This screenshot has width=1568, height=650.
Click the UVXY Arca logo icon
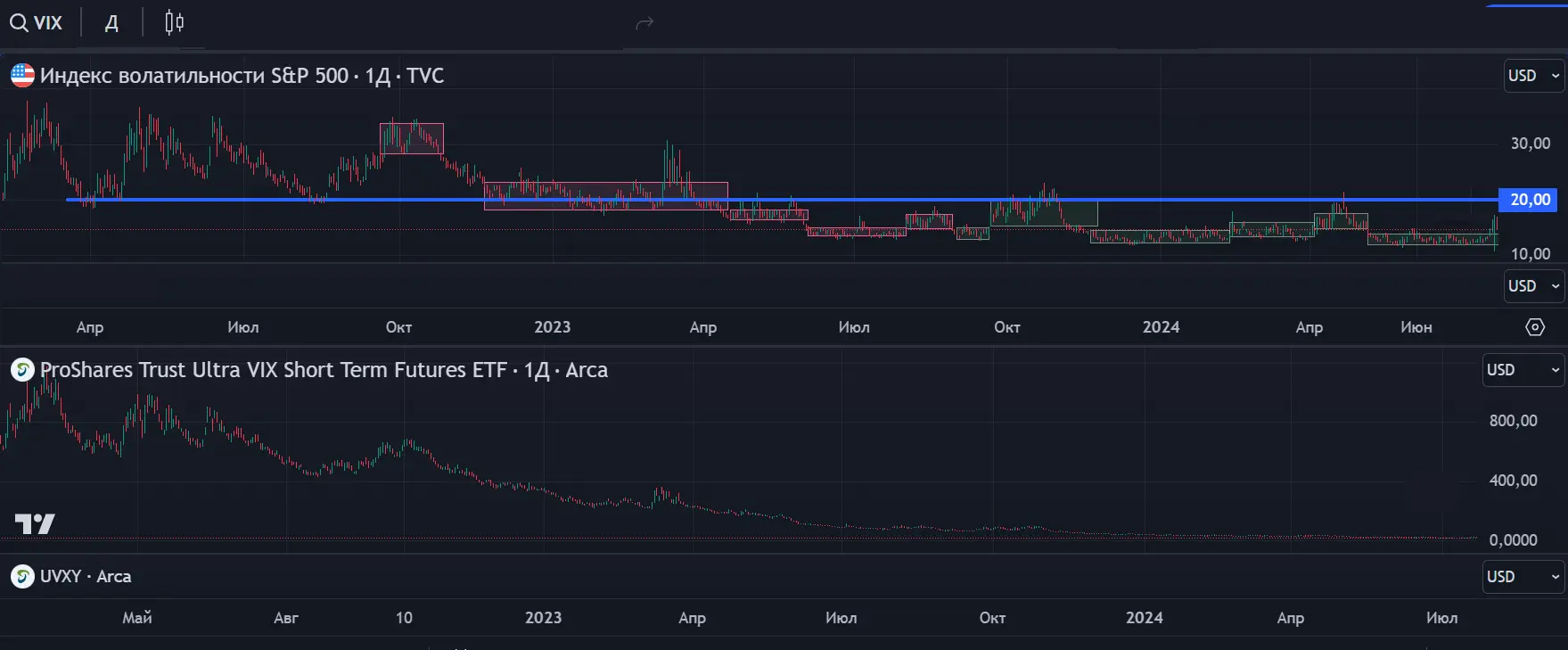coord(22,576)
